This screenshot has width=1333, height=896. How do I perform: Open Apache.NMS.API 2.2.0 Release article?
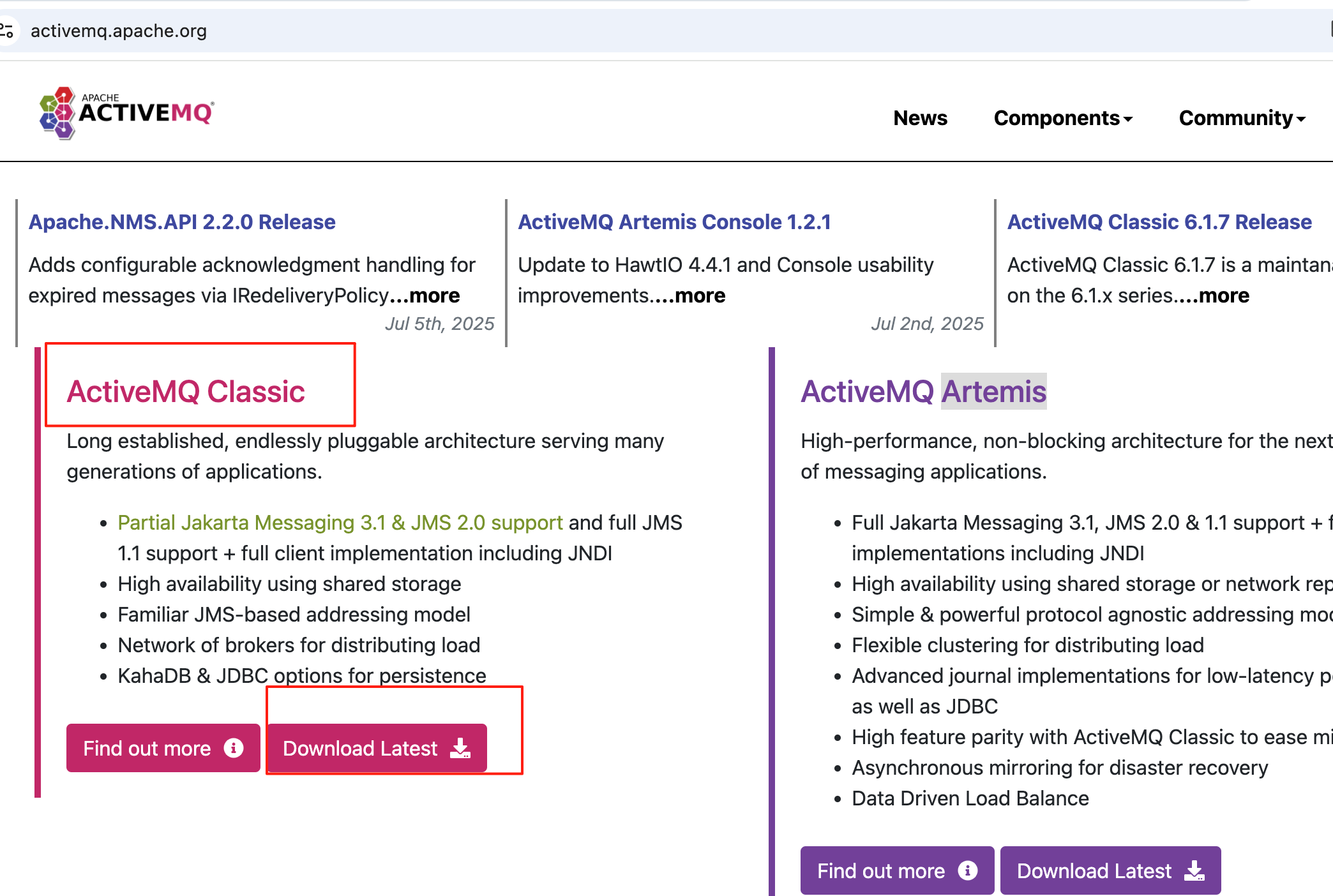(182, 221)
